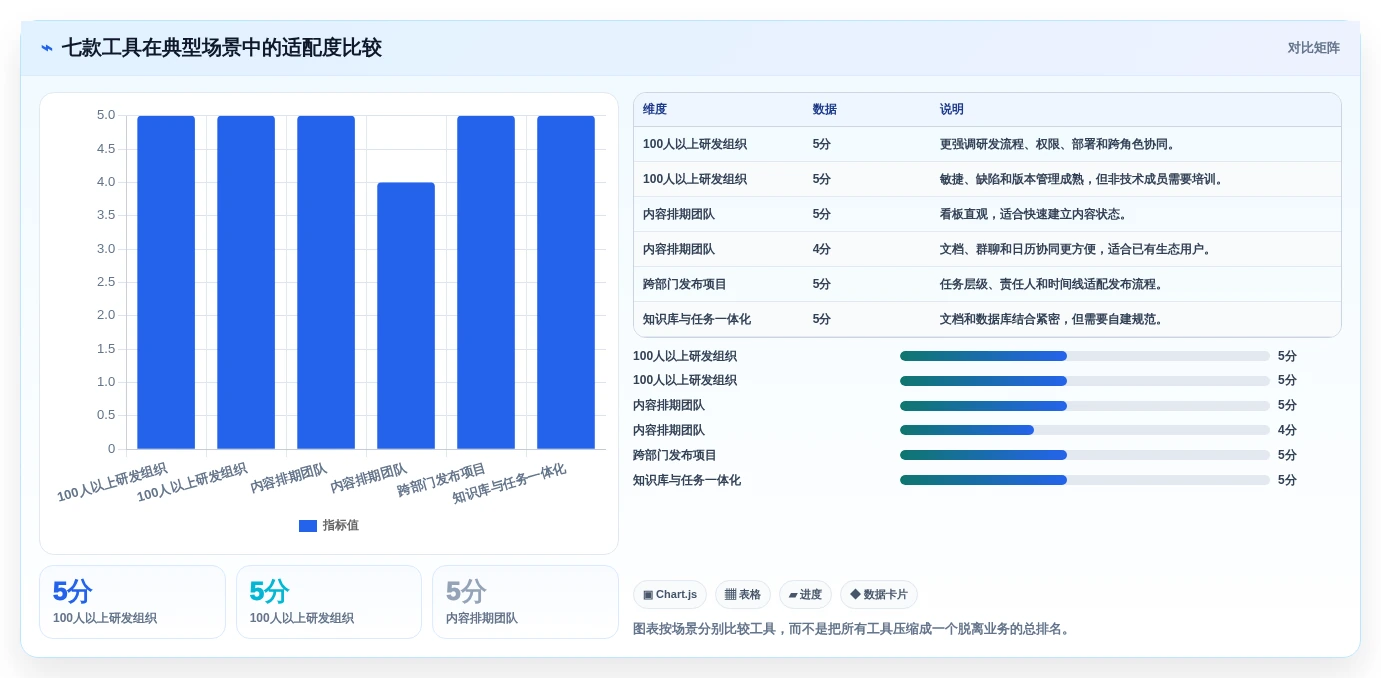
Task: Open the gray 5分 内容排期团队 card
Action: [525, 602]
